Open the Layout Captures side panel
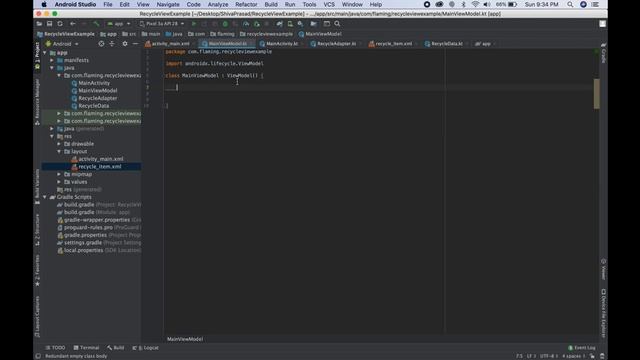This screenshot has height=360, width=640. [x=37, y=316]
